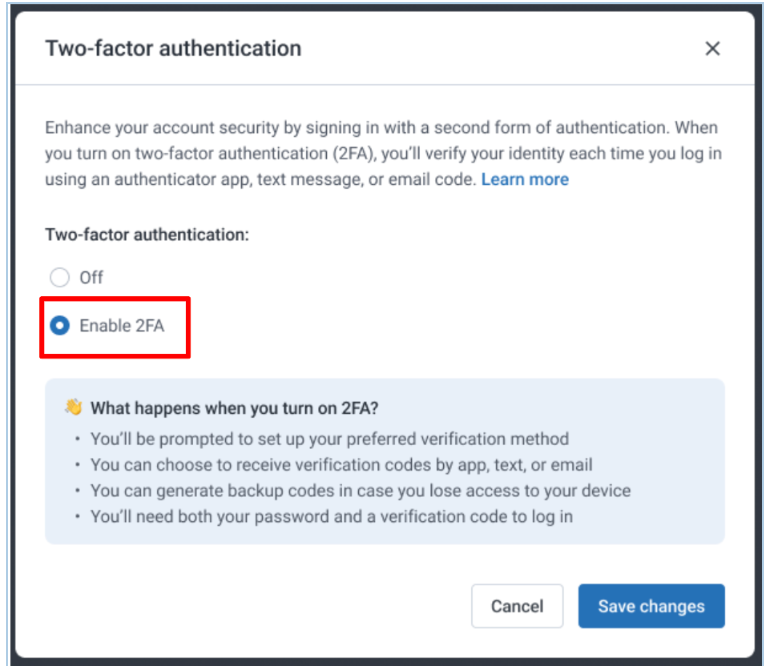Screen dimensions: 768x666
Task: Open the Learn more link
Action: pyautogui.click(x=524, y=179)
